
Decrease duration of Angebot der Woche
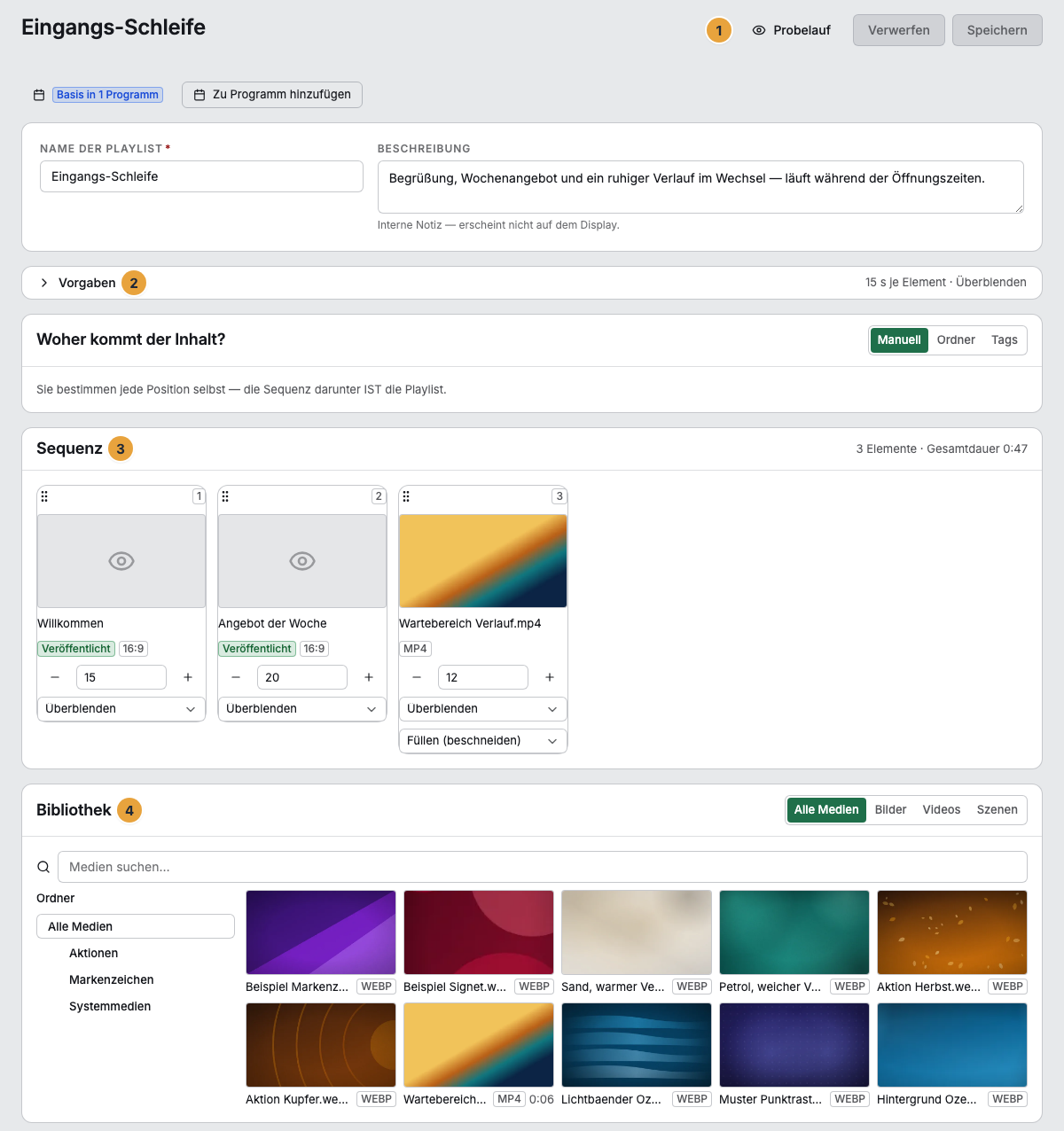pyautogui.click(x=236, y=677)
